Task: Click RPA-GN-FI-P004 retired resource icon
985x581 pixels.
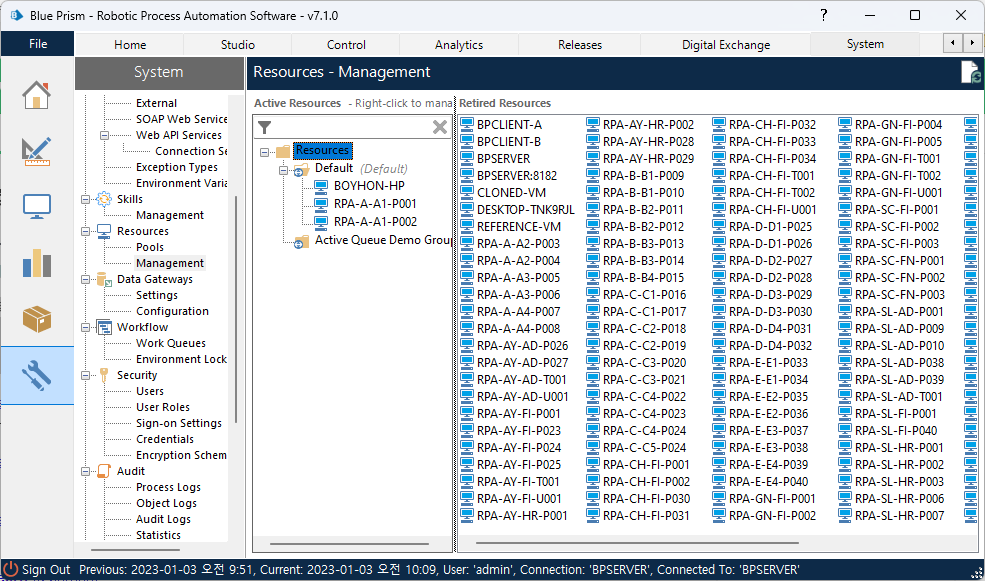Action: [845, 124]
